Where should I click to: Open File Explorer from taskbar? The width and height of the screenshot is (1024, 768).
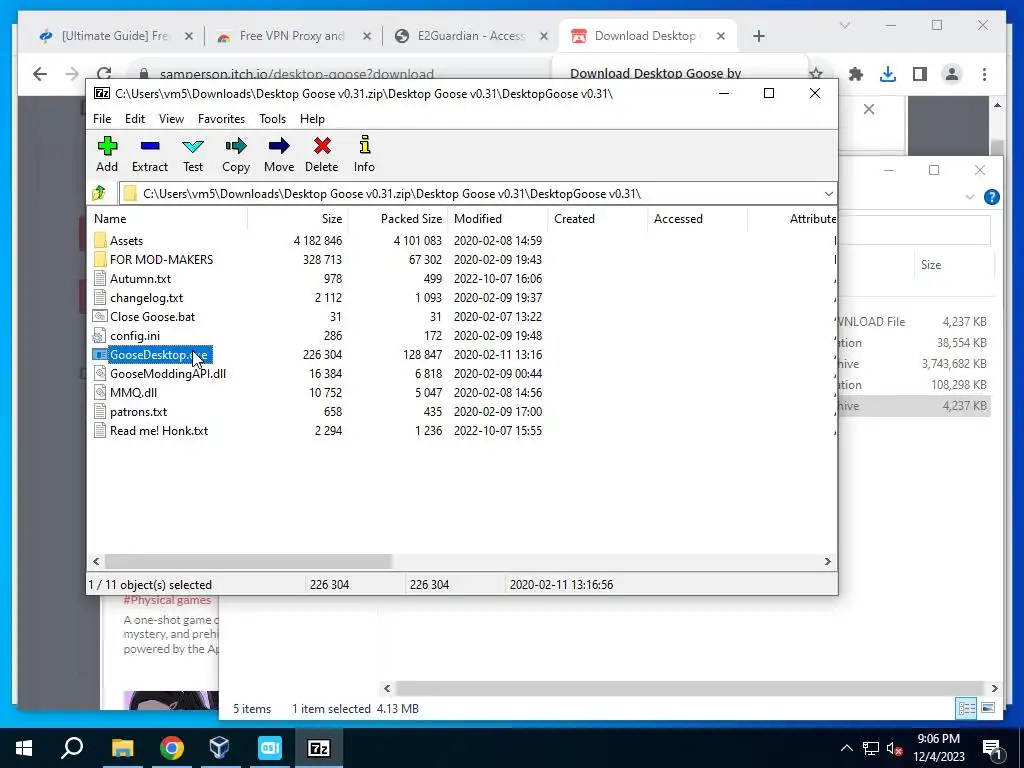click(122, 748)
